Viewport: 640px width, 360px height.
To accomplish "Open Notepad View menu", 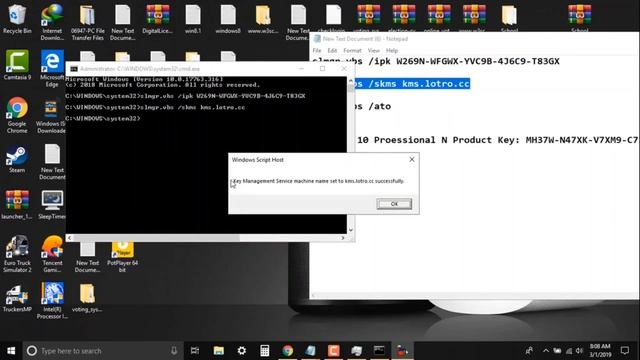I will click(x=373, y=51).
